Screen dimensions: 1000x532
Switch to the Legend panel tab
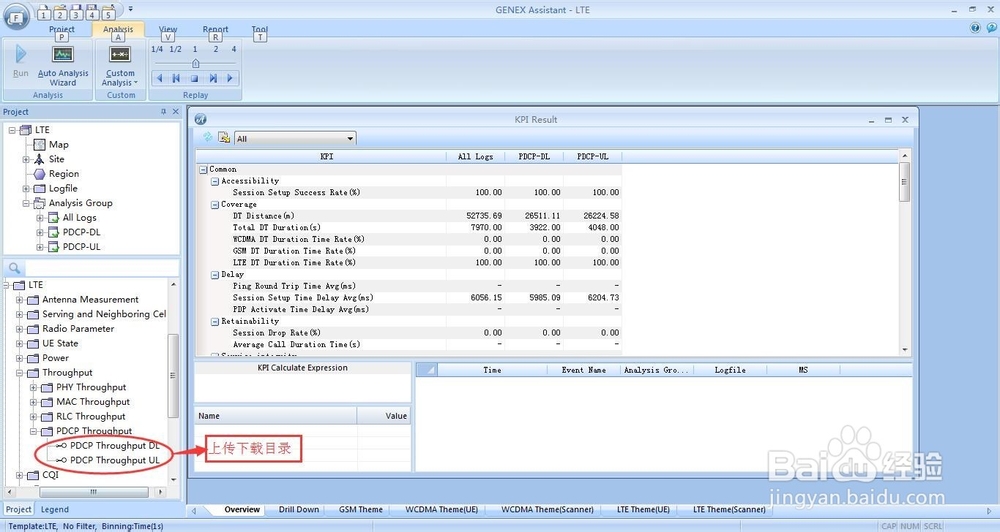[x=55, y=510]
